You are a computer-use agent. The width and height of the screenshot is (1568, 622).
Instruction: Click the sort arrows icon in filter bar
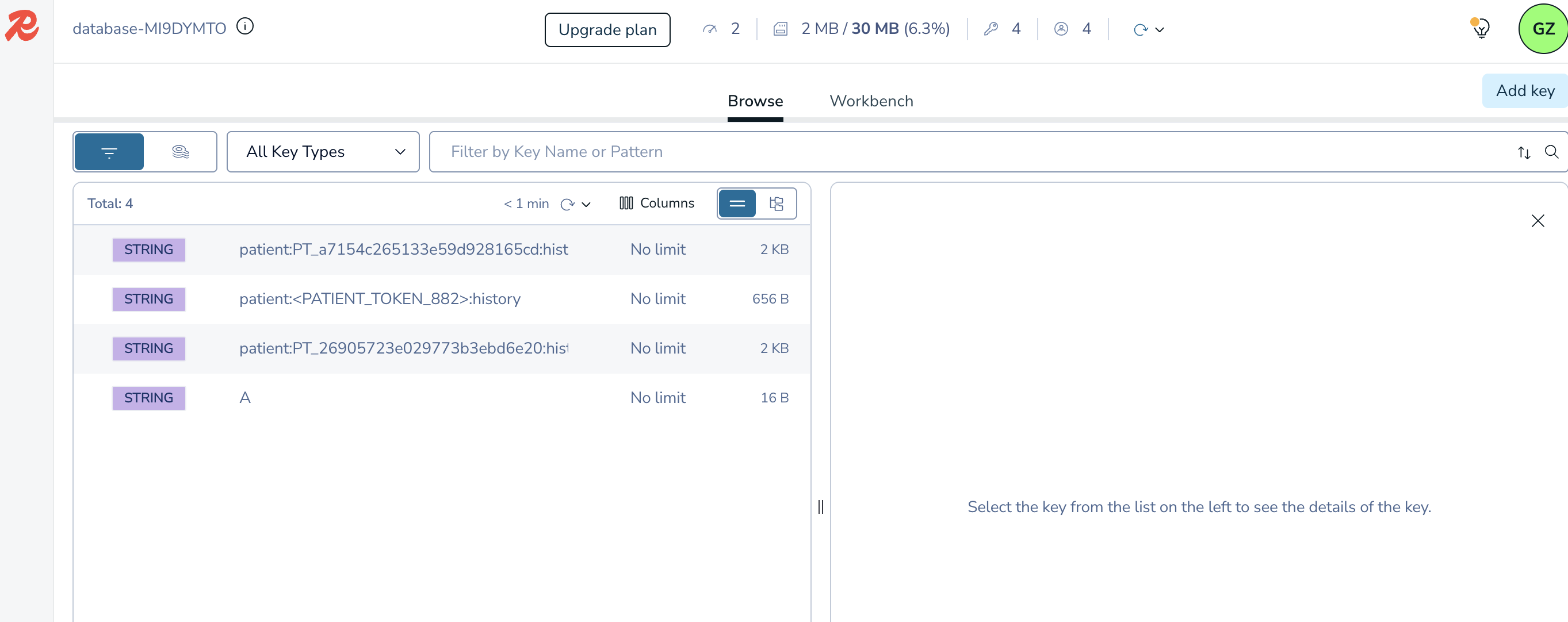[1524, 152]
